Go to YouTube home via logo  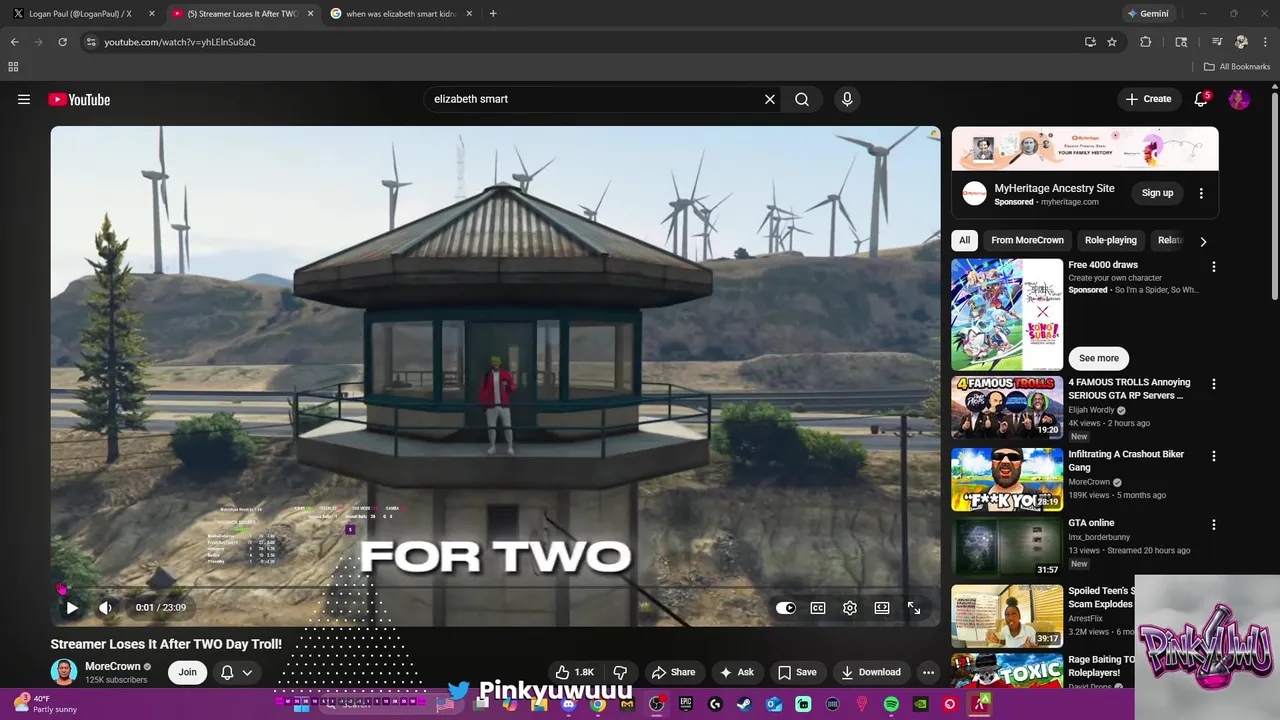tap(79, 99)
